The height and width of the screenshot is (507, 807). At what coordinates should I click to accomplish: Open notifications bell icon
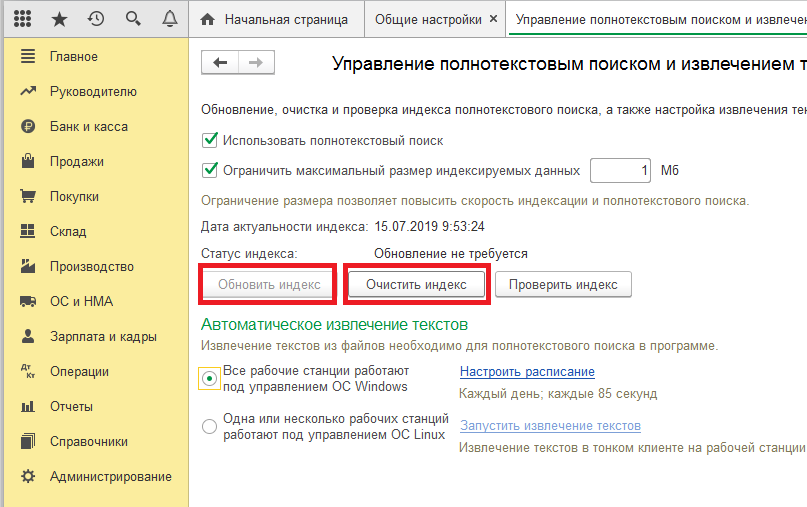(169, 19)
